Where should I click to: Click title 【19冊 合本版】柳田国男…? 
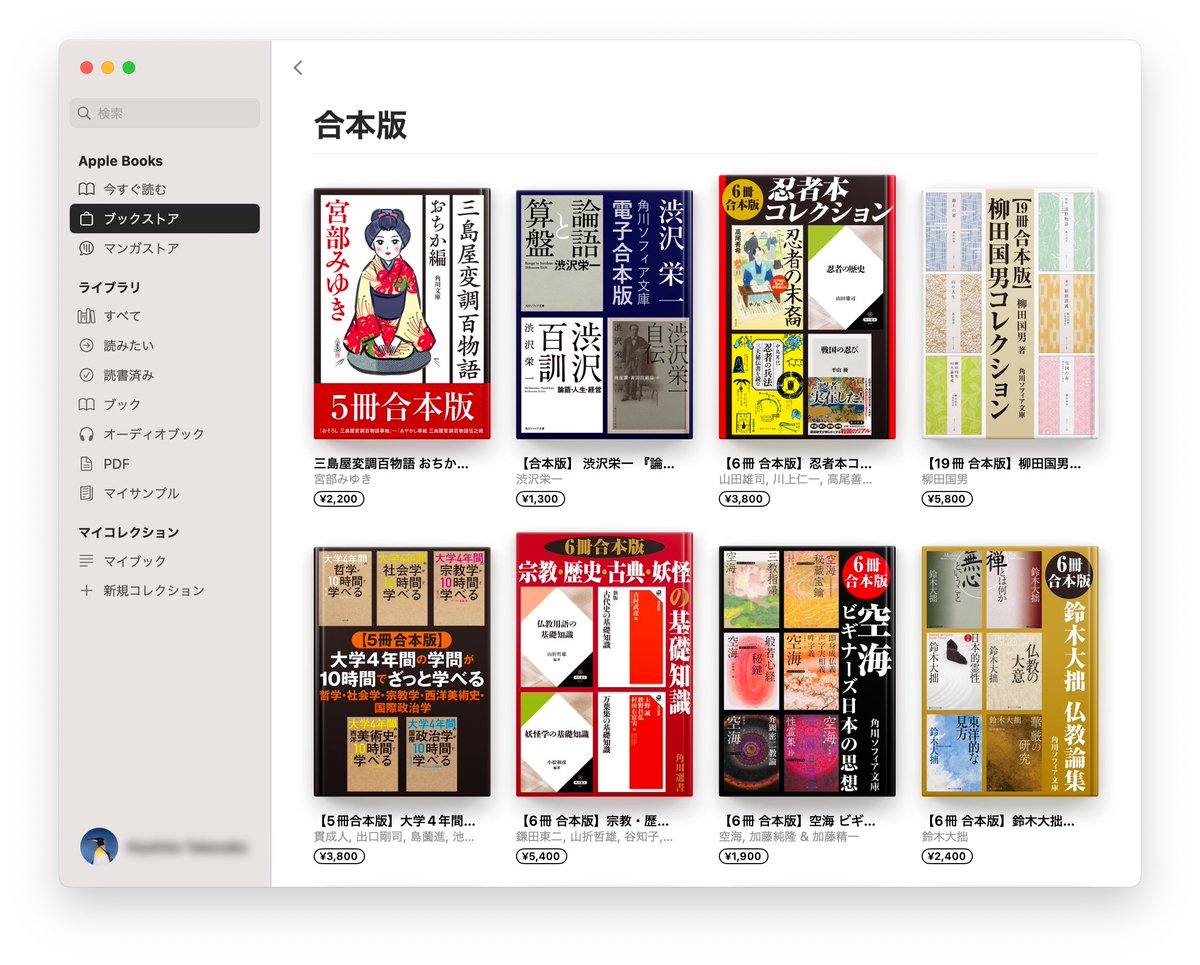pyautogui.click(x=1001, y=464)
